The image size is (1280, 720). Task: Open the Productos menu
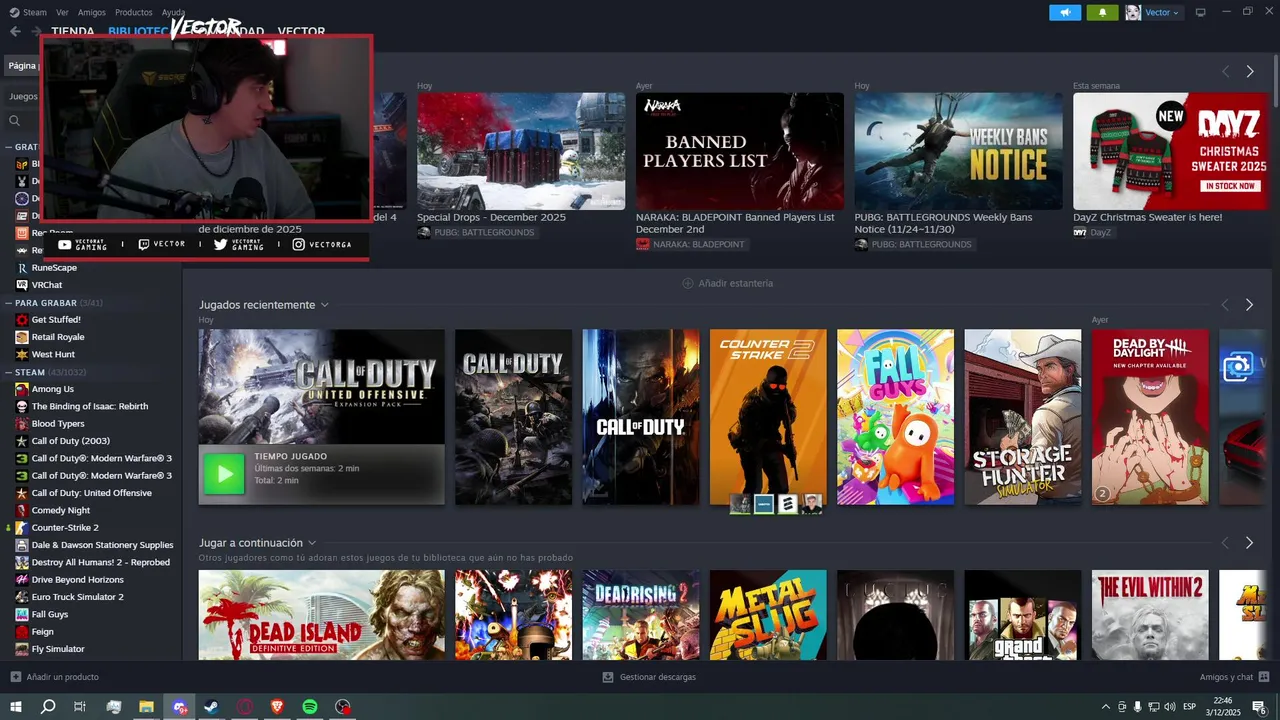pyautogui.click(x=134, y=12)
